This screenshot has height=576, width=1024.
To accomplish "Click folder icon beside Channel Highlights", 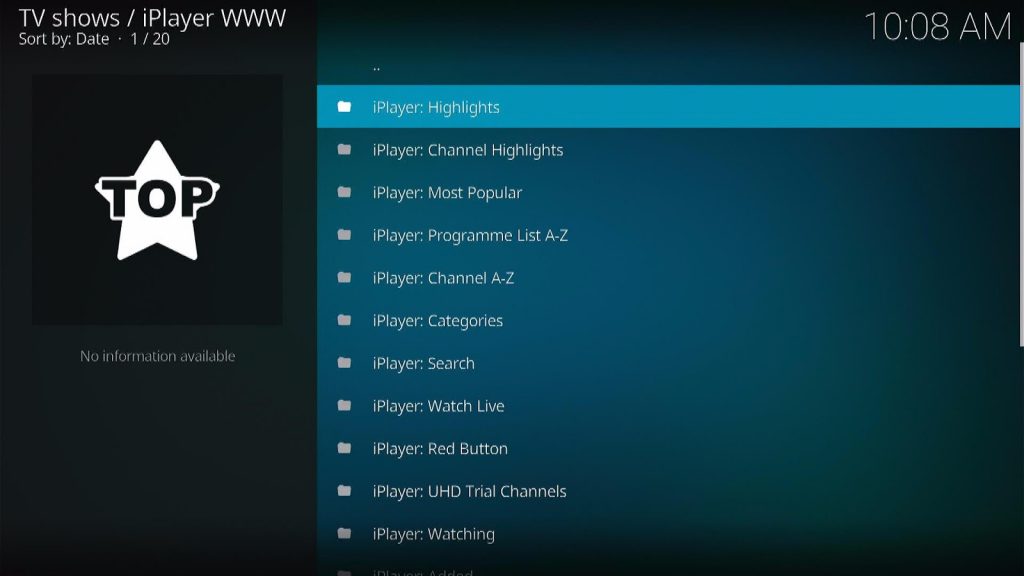I will [344, 150].
